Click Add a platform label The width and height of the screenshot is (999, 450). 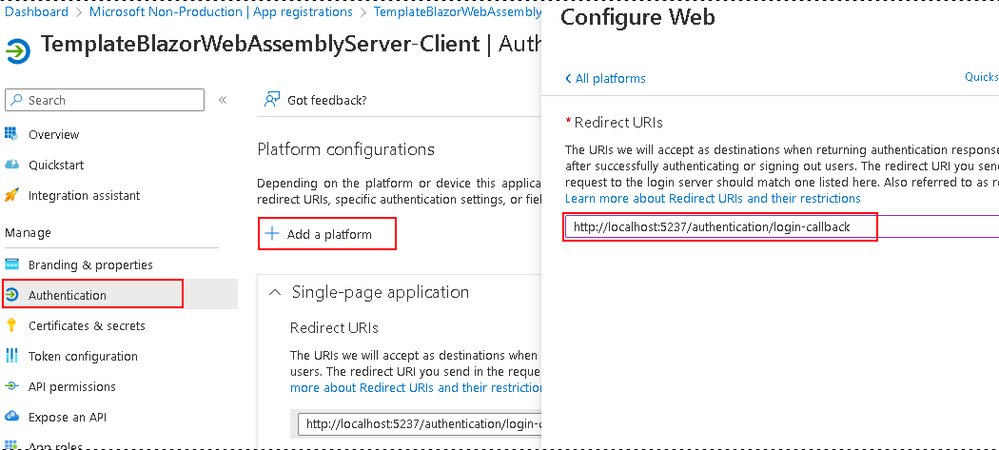click(329, 235)
